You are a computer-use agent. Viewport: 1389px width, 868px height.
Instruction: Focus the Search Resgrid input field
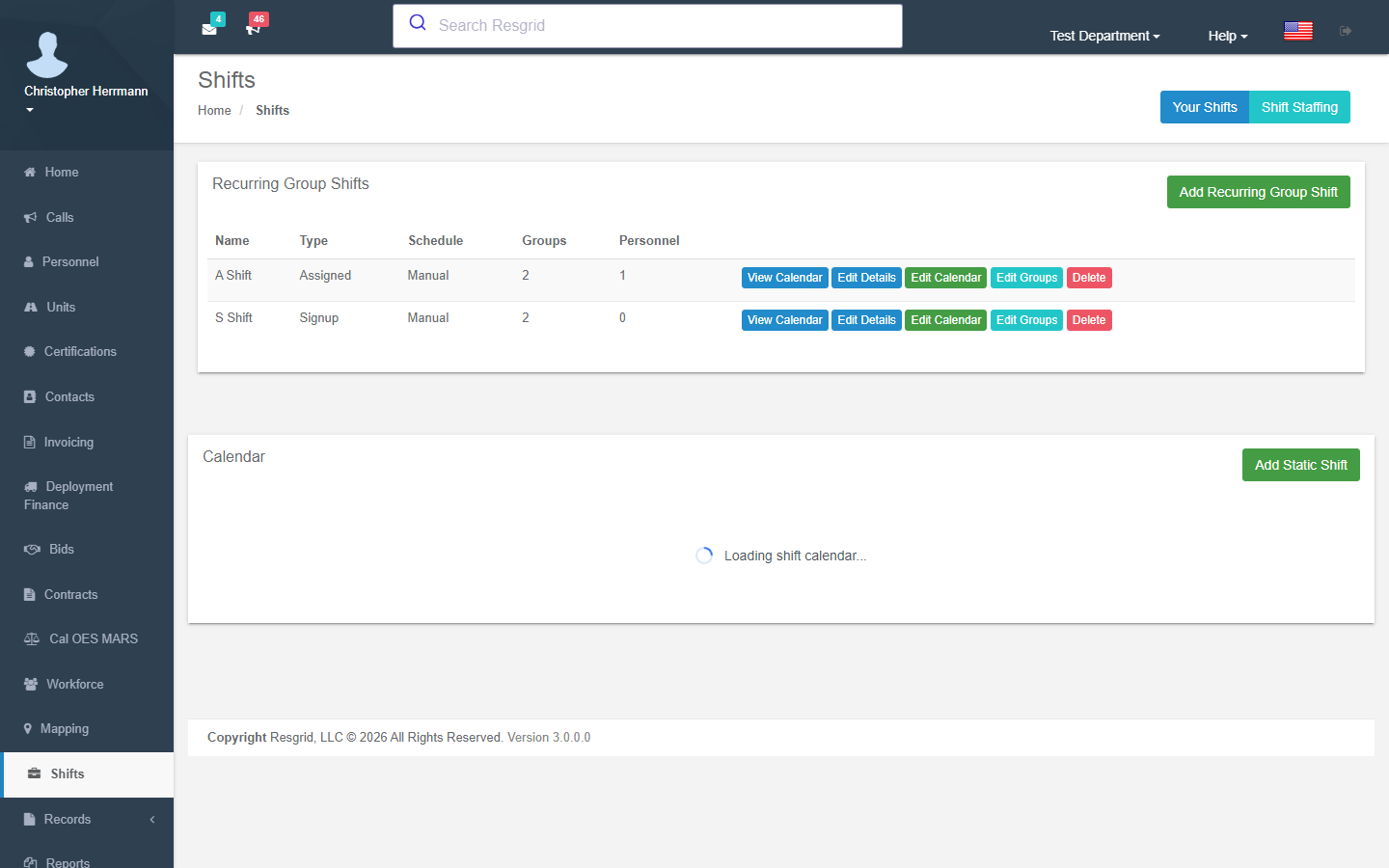647,26
